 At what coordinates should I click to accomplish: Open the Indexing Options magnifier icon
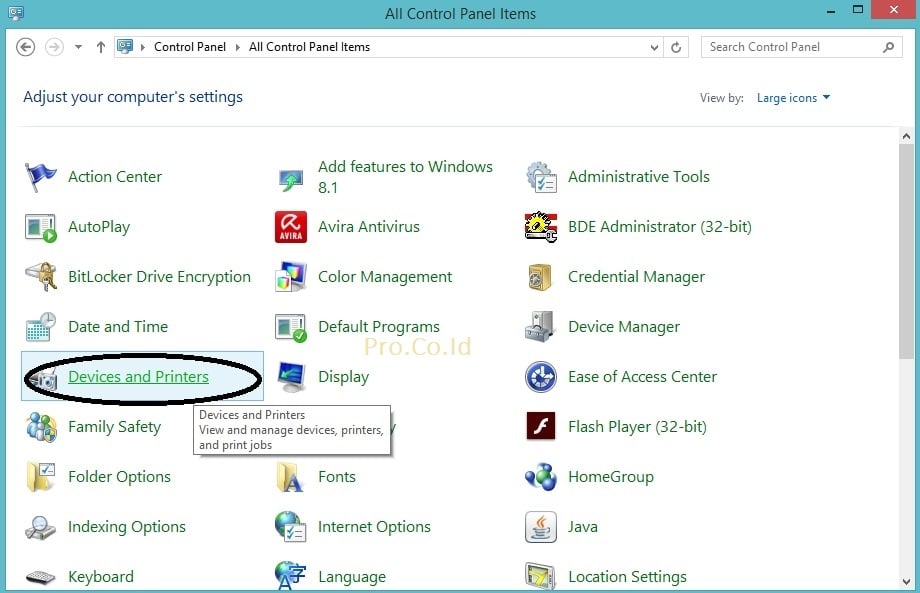click(x=40, y=527)
